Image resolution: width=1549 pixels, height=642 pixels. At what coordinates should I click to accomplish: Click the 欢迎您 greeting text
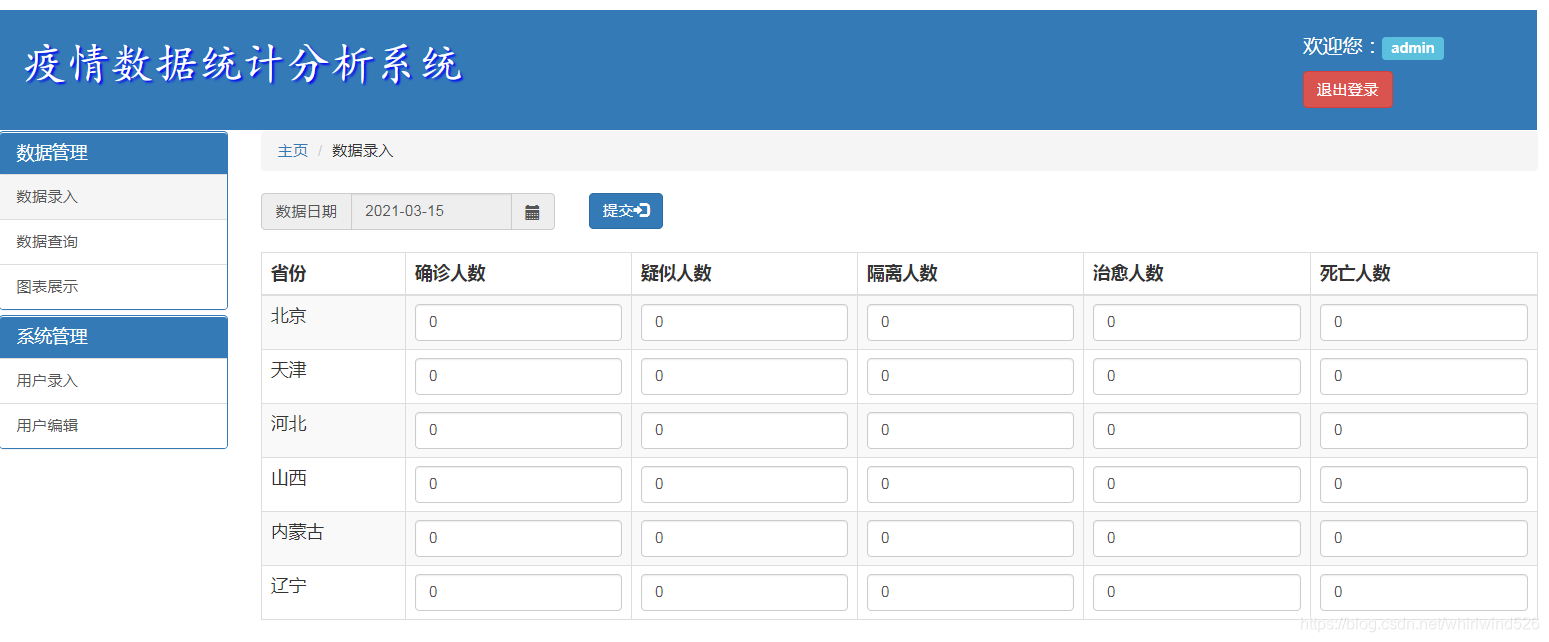click(x=1340, y=47)
